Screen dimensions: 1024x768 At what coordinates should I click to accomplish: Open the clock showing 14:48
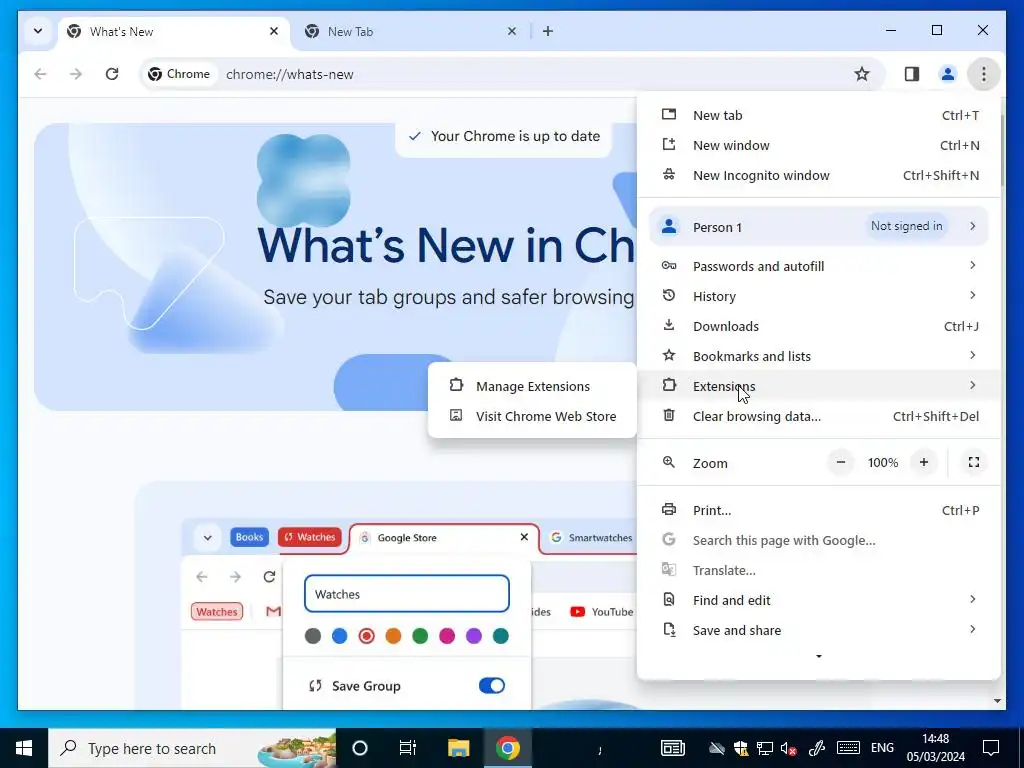pos(935,748)
